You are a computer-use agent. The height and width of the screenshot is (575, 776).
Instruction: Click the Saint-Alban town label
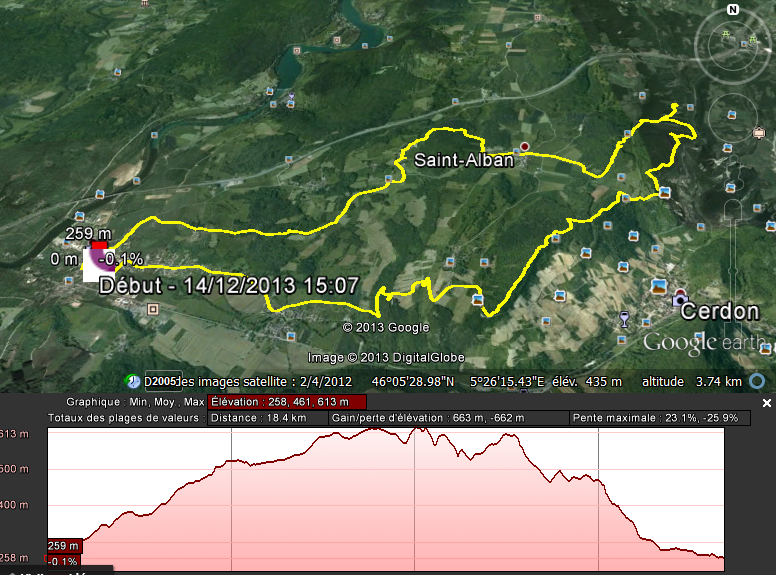tap(463, 160)
